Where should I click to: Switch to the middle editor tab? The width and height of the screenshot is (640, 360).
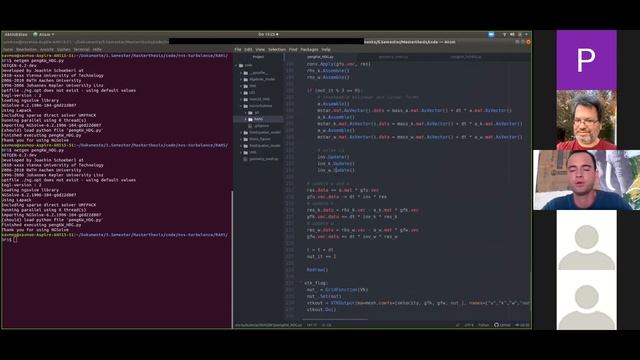point(393,57)
